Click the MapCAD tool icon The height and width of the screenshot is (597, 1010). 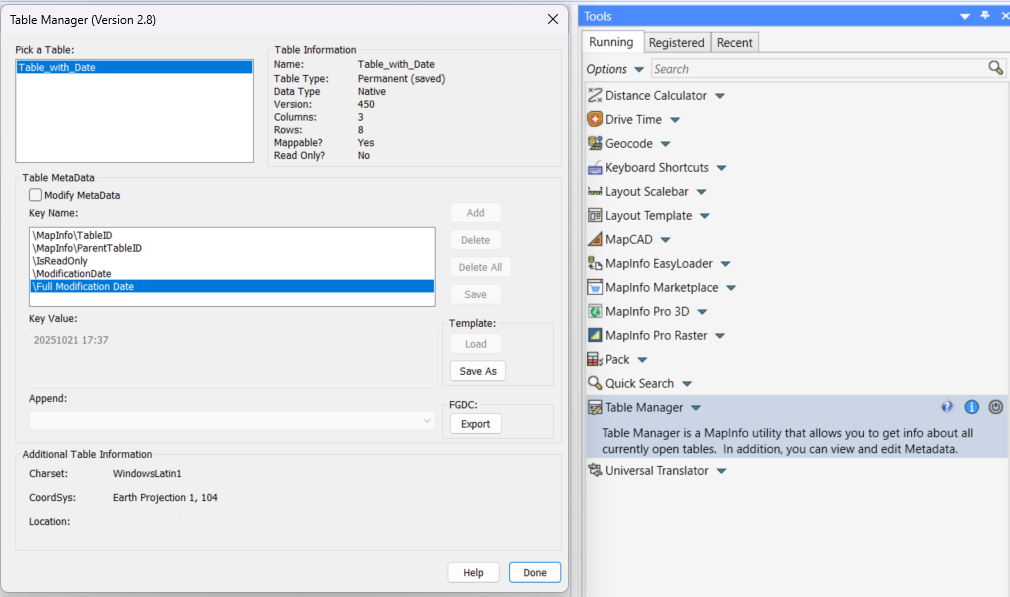coord(595,239)
